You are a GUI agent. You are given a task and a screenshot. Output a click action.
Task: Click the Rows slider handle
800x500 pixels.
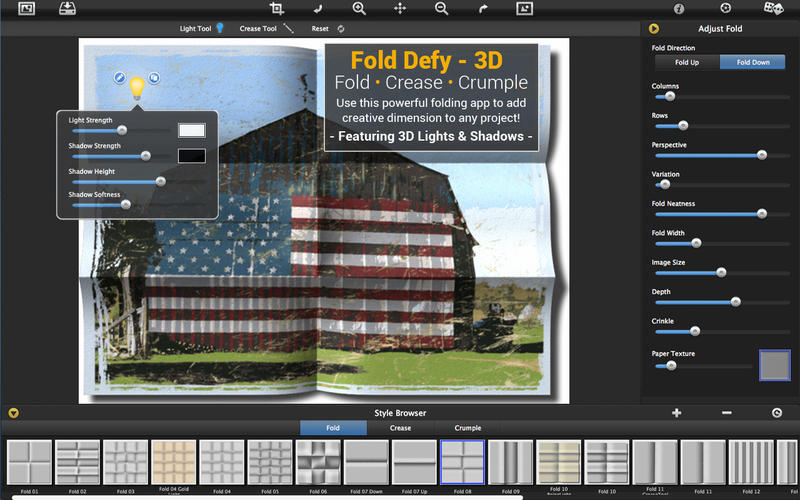[x=683, y=126]
